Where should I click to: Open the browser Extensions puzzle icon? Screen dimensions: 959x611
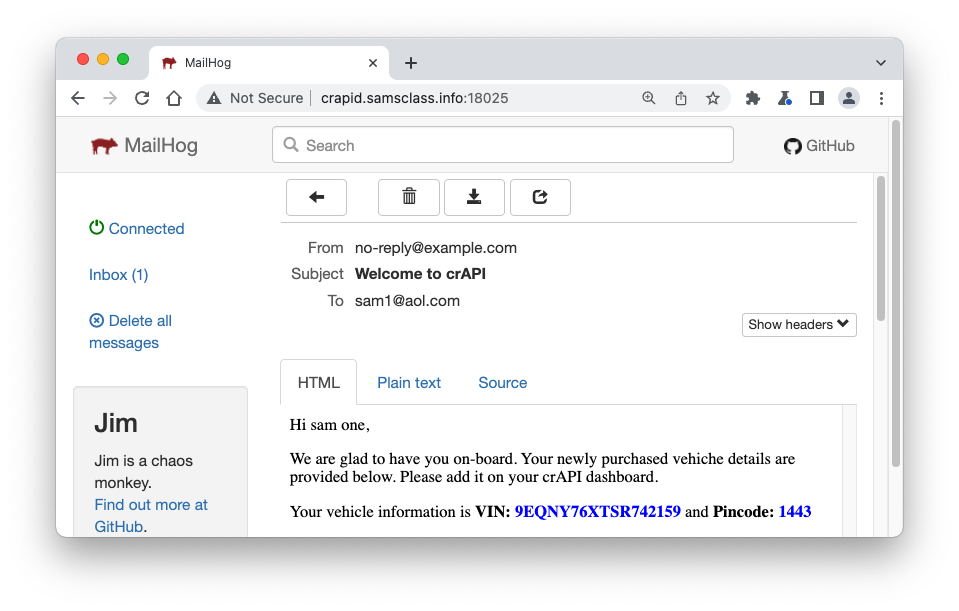coord(753,98)
